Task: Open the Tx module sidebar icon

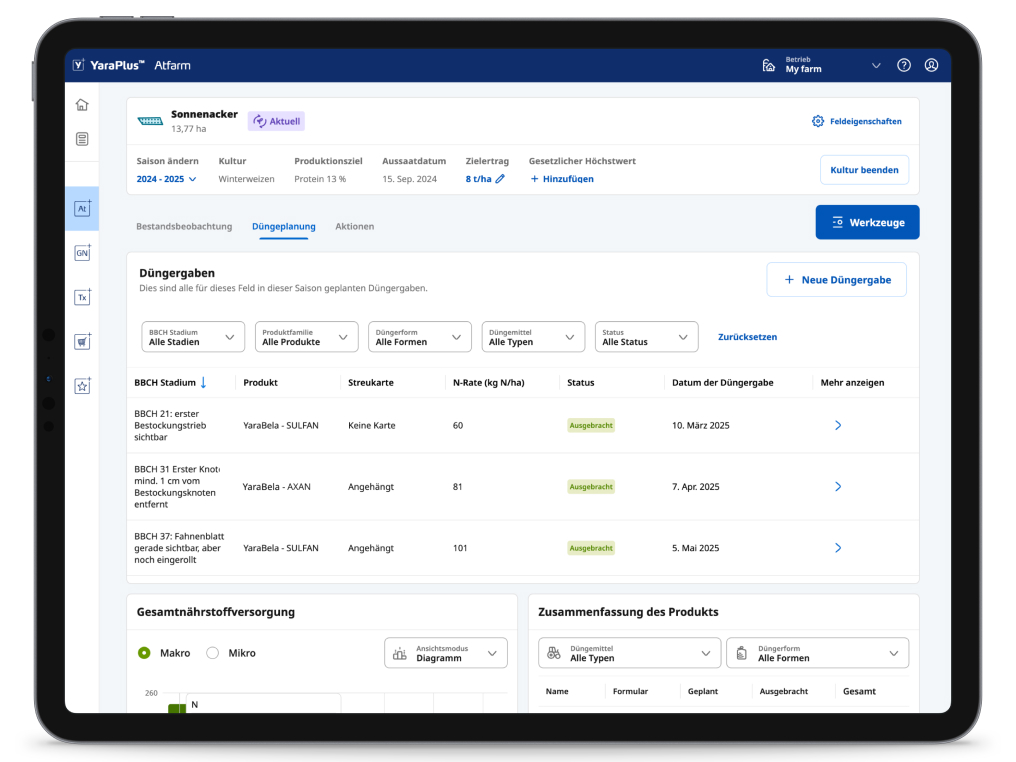Action: click(x=82, y=297)
